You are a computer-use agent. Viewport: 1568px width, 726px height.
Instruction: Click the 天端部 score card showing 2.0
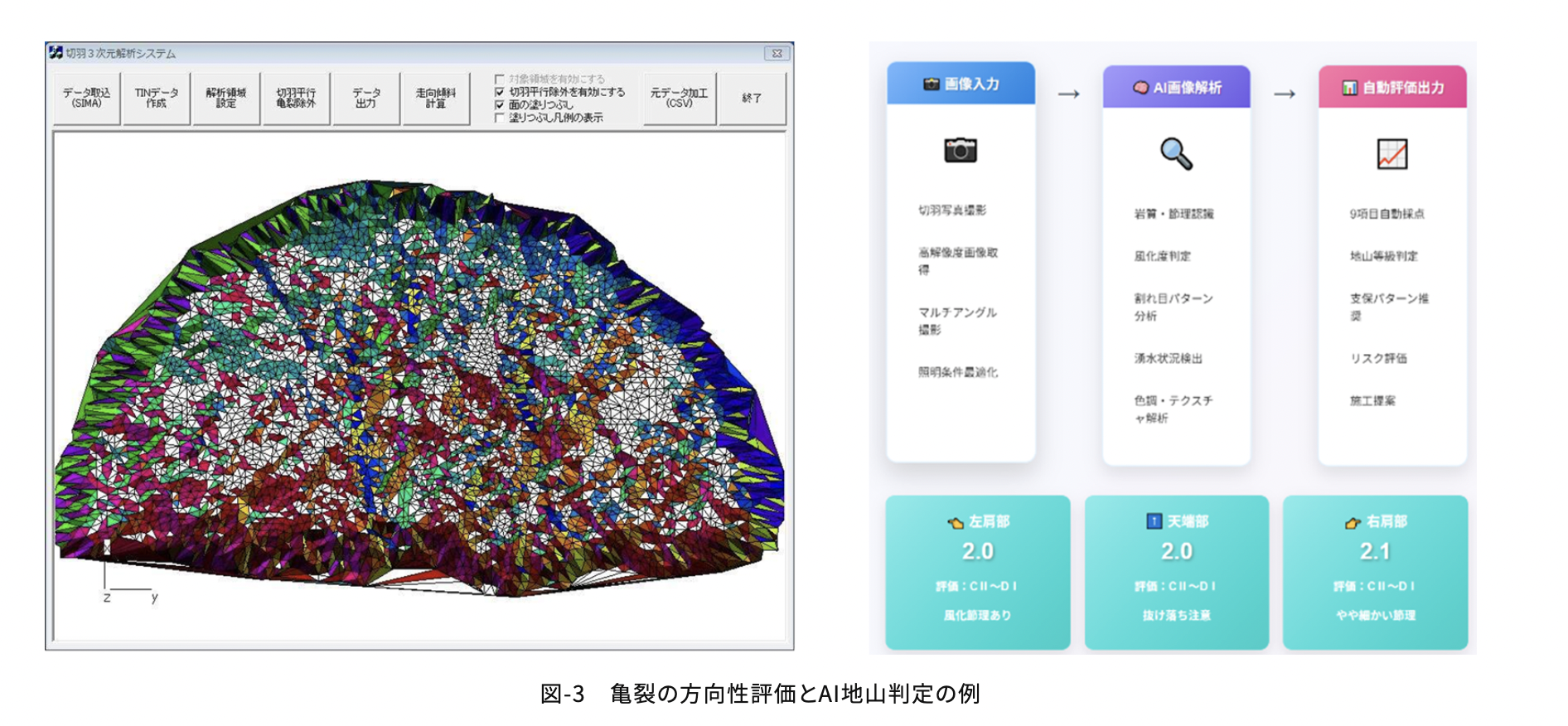1176,571
